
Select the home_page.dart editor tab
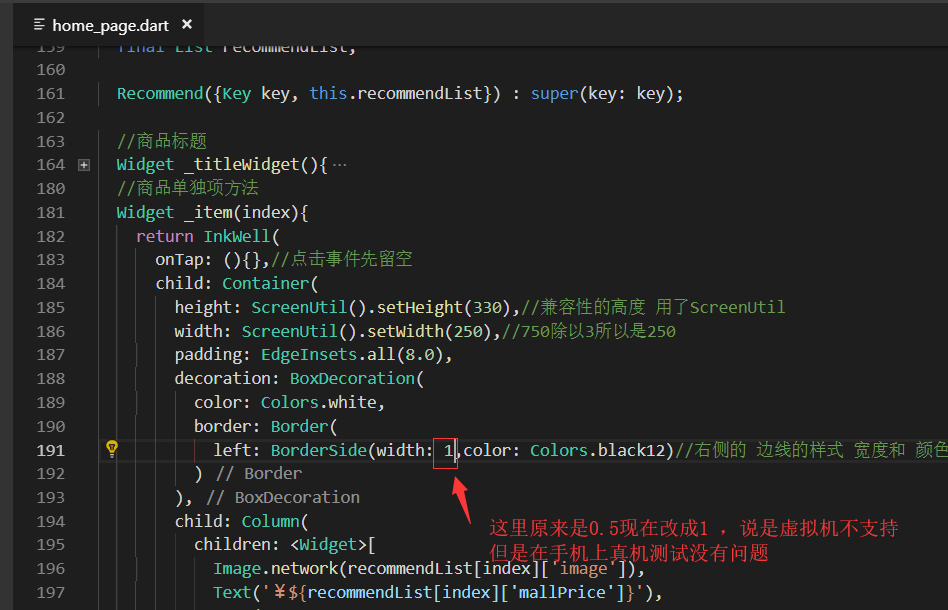coord(109,25)
